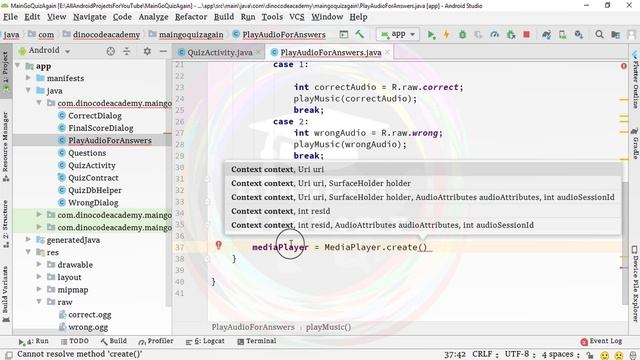Open the app run configuration dropdown
This screenshot has width=640, height=360.
(x=398, y=35)
